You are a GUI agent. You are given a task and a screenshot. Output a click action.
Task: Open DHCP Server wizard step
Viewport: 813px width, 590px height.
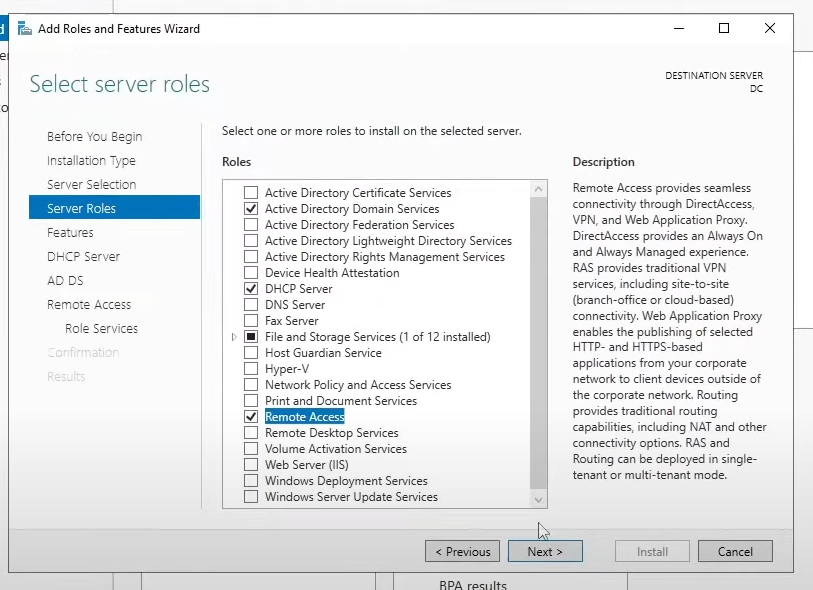83,257
